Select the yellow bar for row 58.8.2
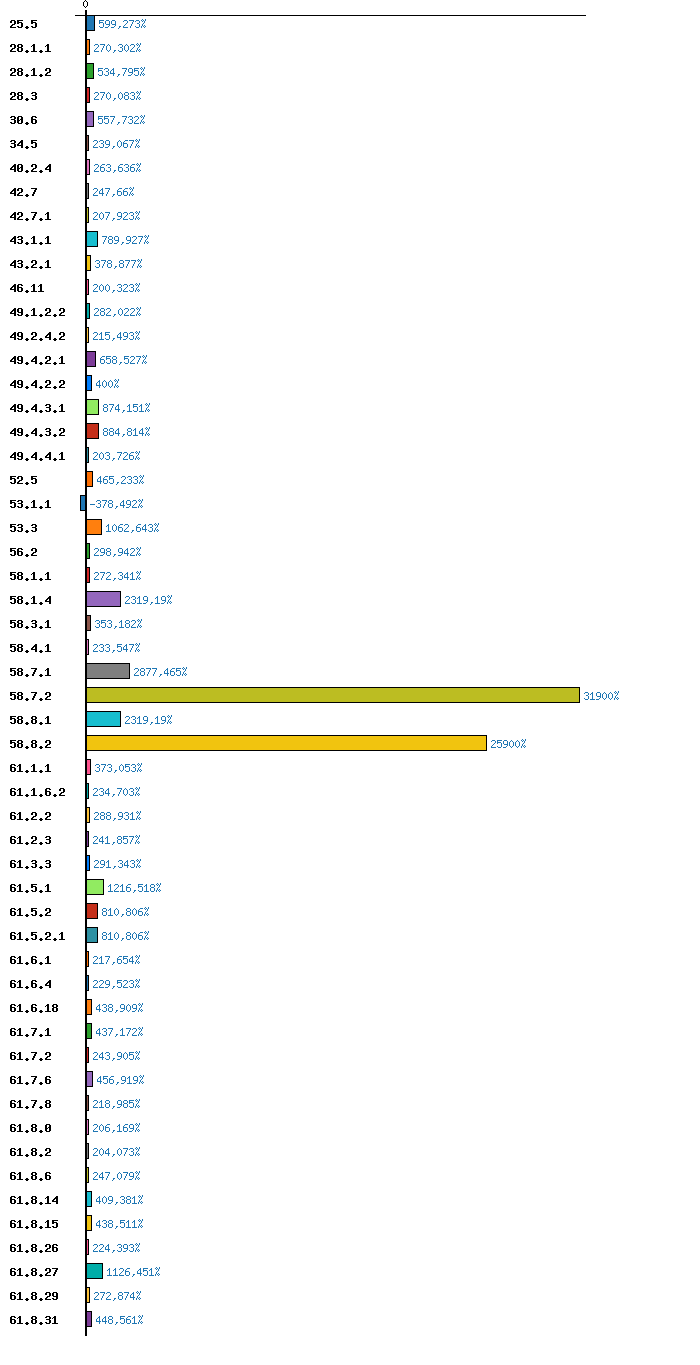The width and height of the screenshot is (700, 1365). pyautogui.click(x=286, y=743)
